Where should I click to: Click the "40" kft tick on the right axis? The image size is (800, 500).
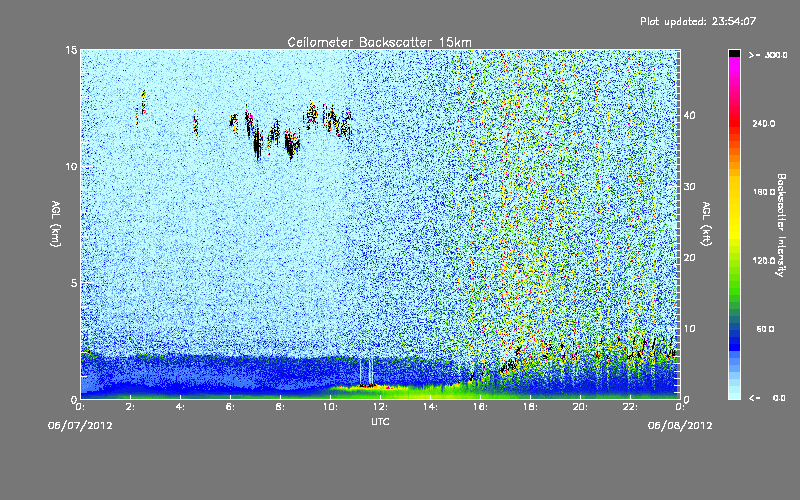pyautogui.click(x=689, y=115)
